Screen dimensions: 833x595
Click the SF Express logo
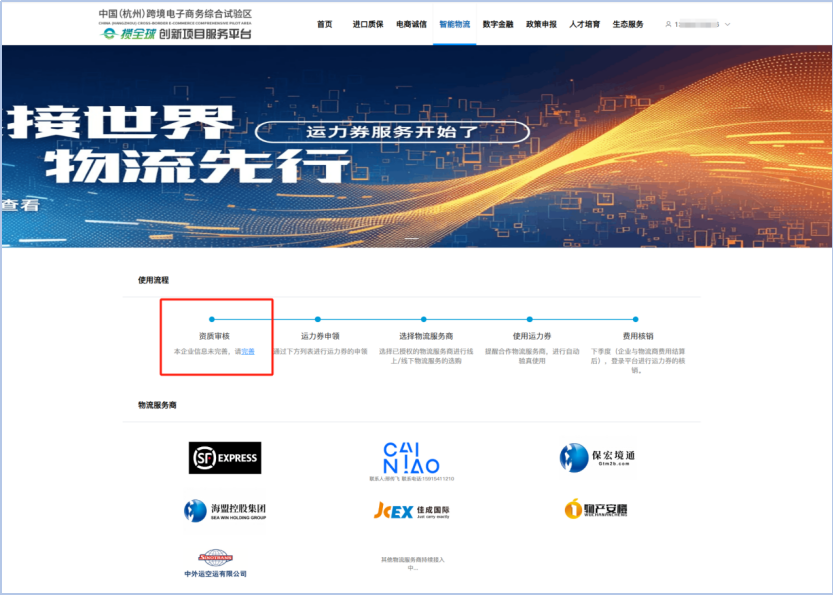tap(225, 458)
